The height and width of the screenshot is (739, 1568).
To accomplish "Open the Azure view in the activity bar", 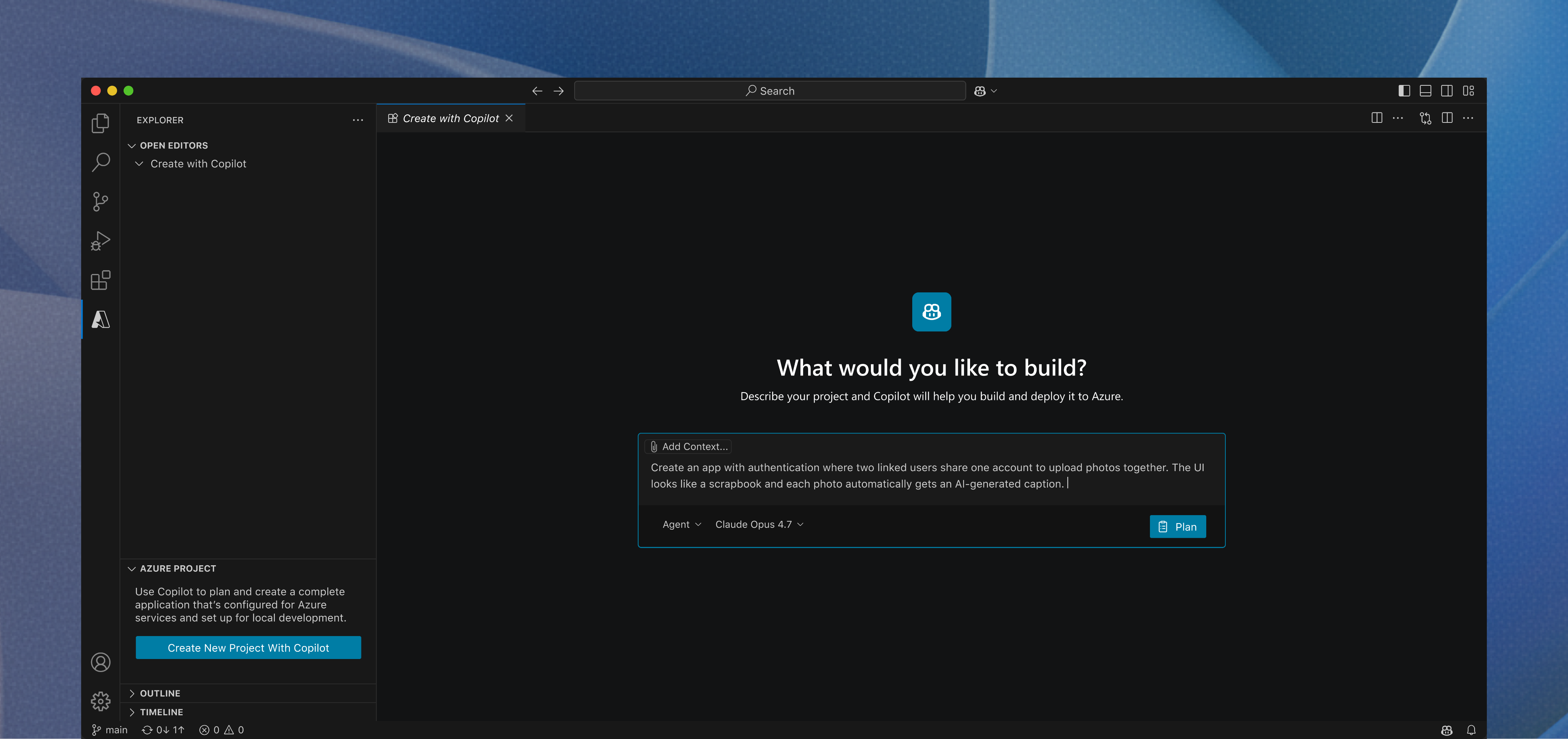I will click(x=100, y=320).
